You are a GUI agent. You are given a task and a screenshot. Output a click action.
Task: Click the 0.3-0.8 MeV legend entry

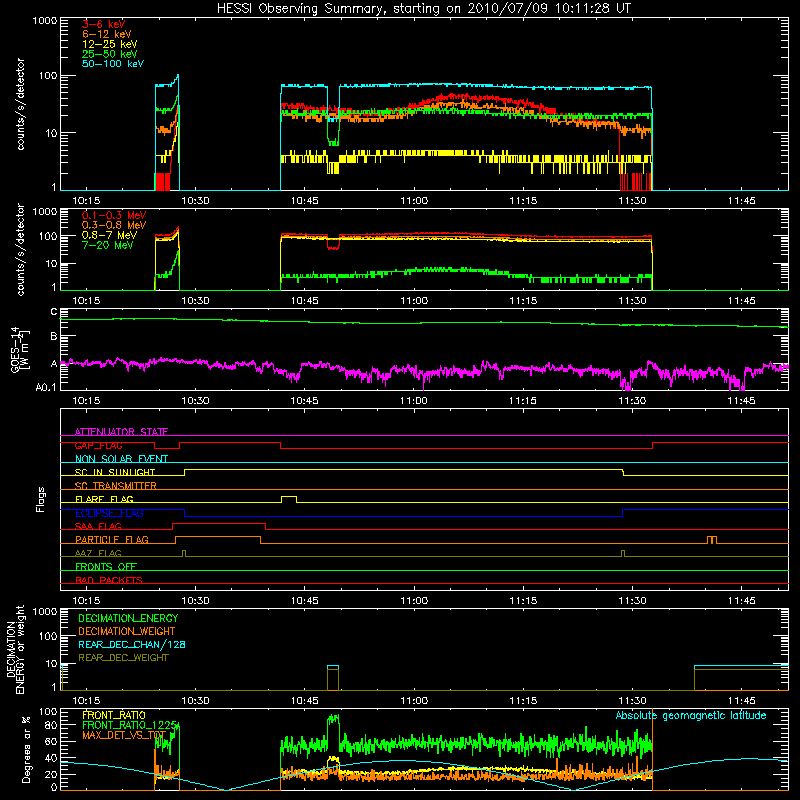tap(114, 225)
